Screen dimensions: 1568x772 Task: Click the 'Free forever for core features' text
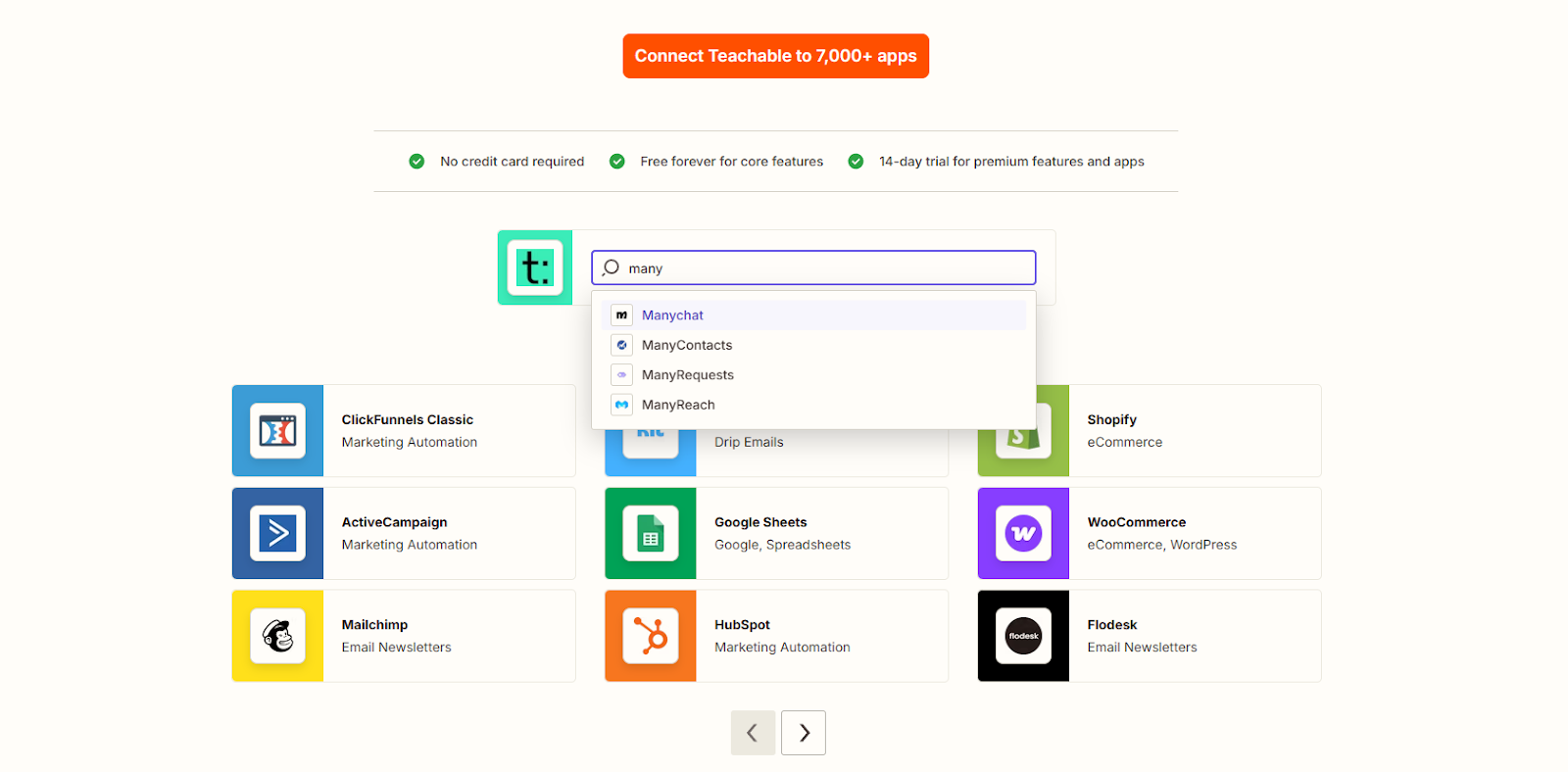click(x=731, y=162)
